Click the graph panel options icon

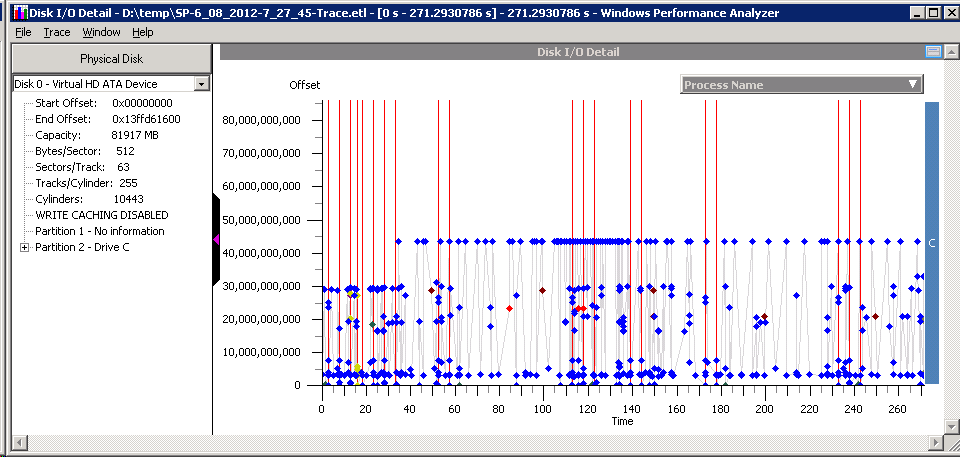pos(933,51)
